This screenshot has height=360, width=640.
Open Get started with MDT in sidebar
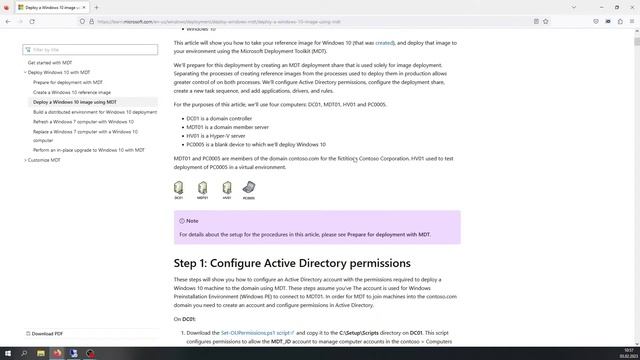click(x=50, y=63)
